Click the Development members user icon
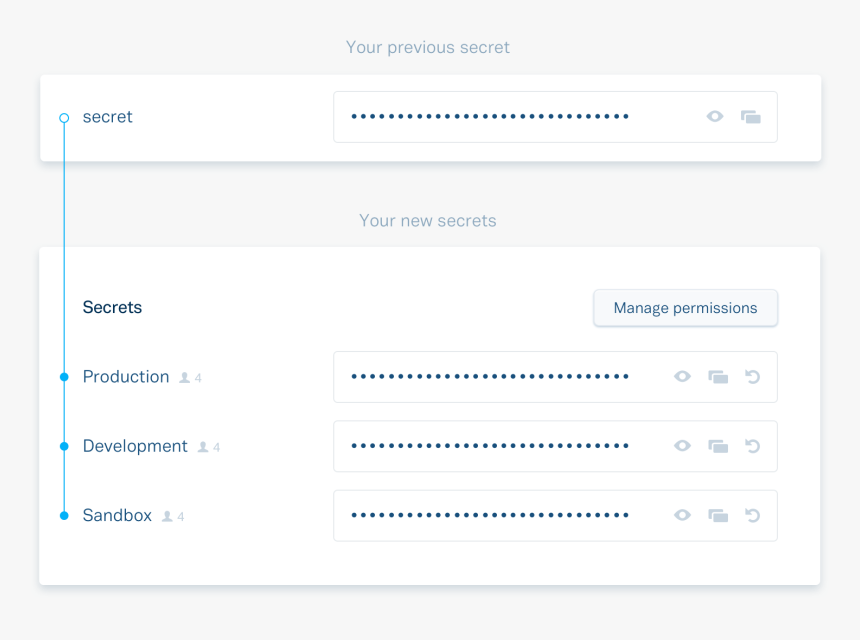This screenshot has width=860, height=640. (x=203, y=447)
